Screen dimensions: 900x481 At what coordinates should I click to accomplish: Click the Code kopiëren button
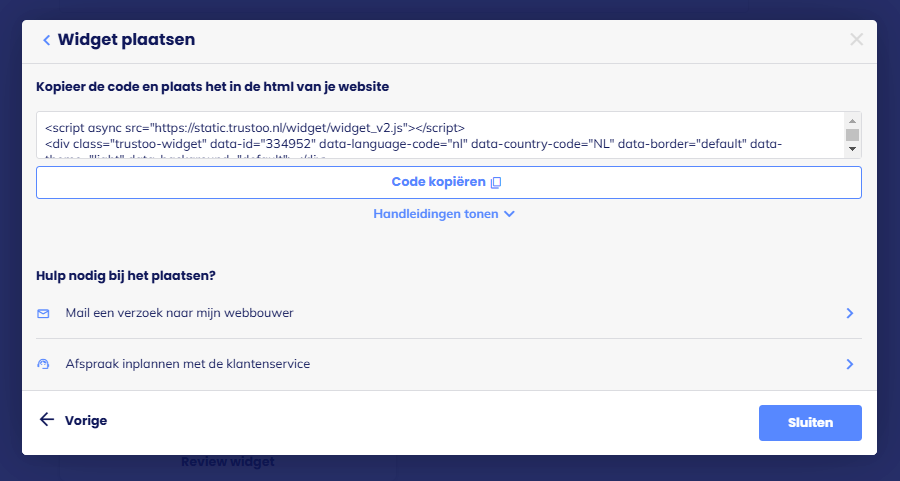[449, 183]
